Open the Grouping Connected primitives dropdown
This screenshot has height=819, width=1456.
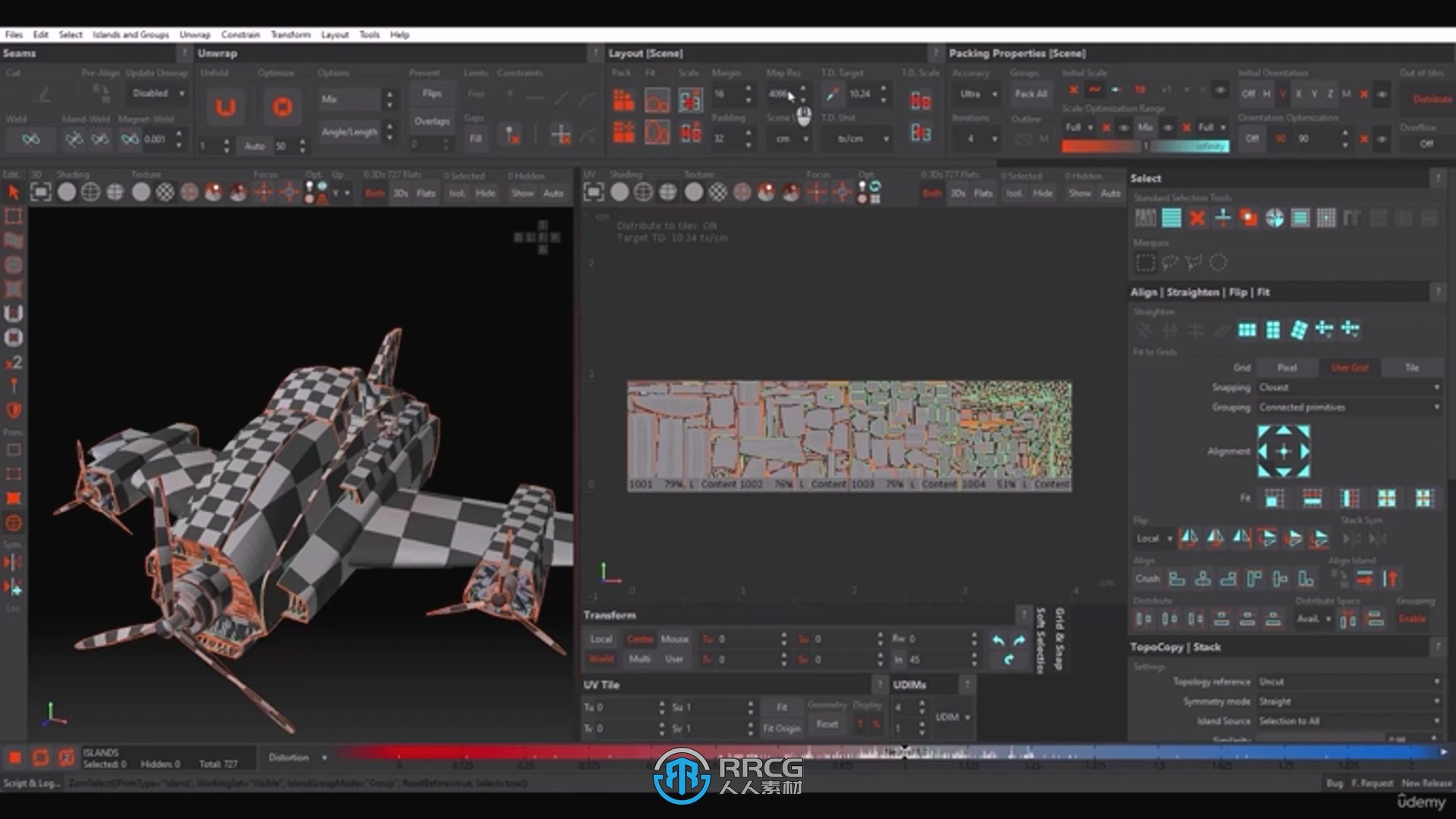(1349, 407)
